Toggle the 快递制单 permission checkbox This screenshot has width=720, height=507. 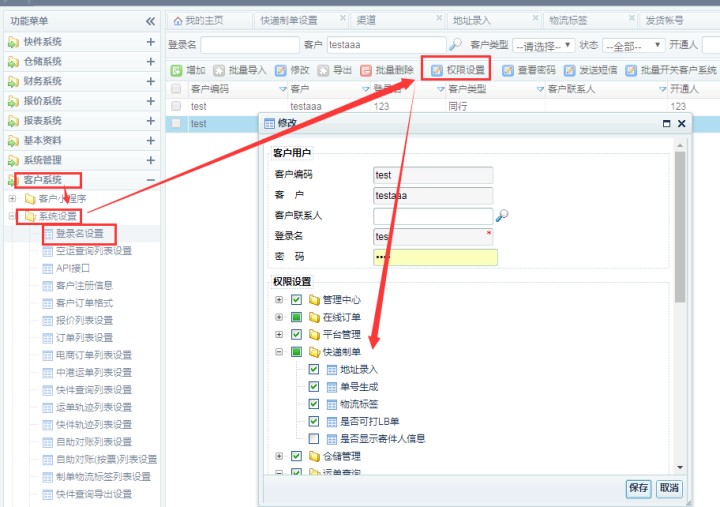[297, 352]
